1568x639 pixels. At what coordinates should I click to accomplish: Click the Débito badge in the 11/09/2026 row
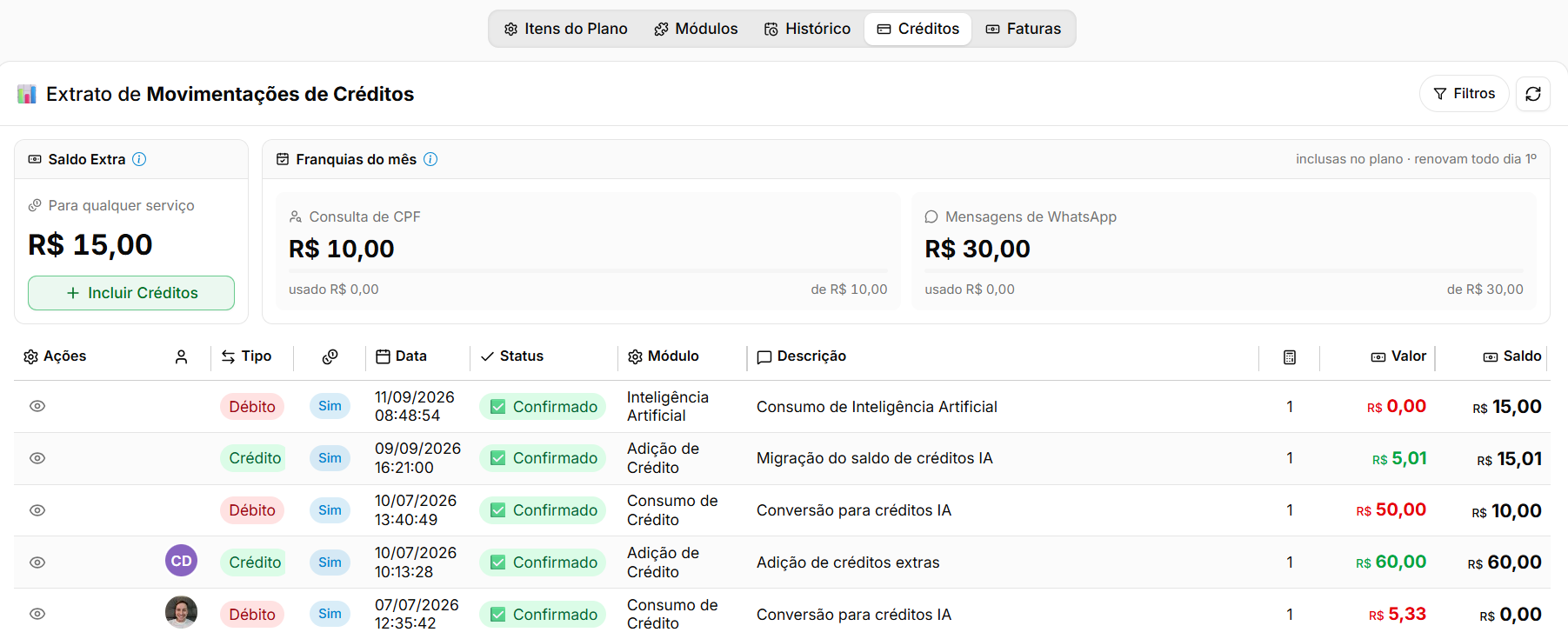click(252, 406)
